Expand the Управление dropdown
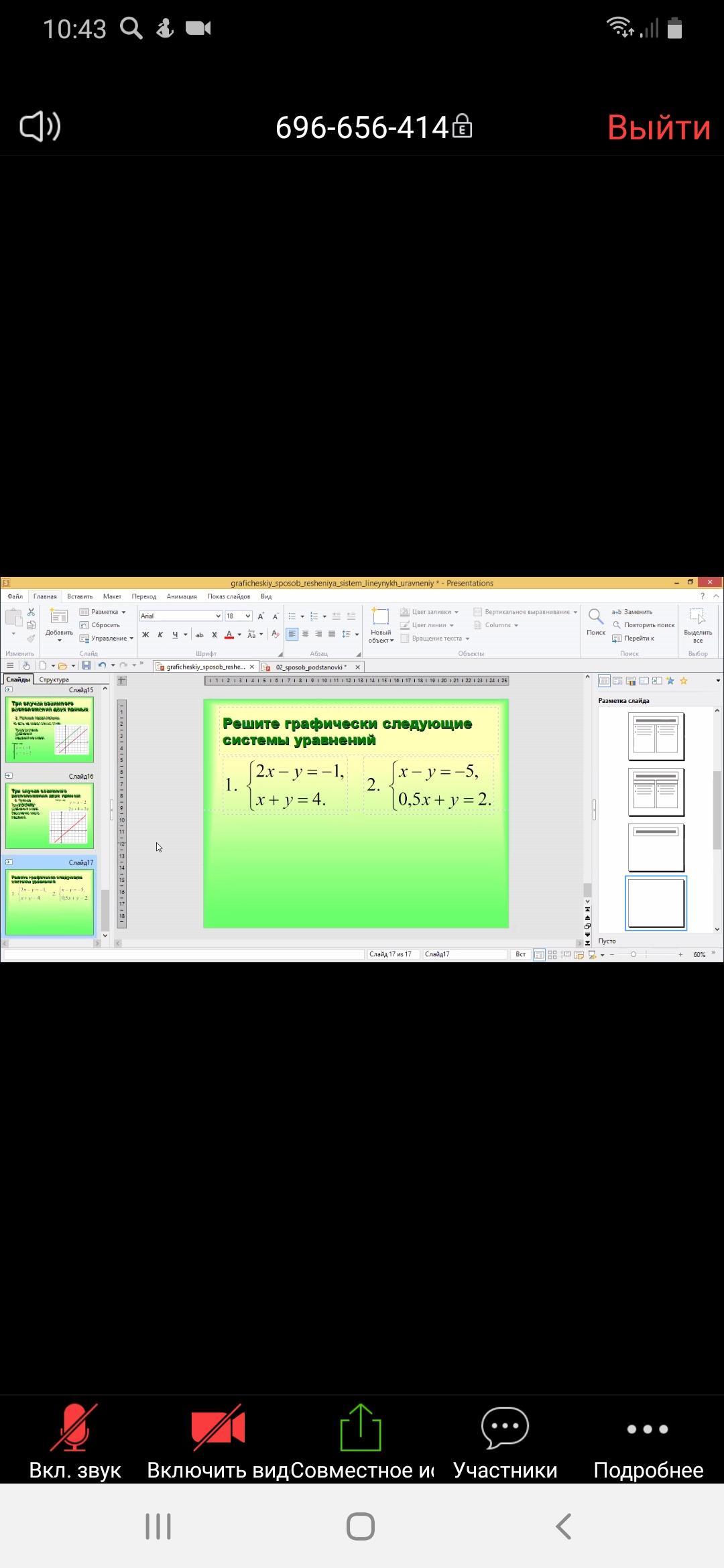The width and height of the screenshot is (724, 1568). point(107,639)
